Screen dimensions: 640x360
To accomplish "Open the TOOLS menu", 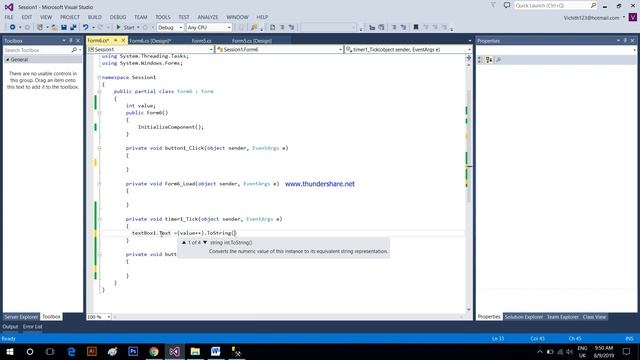I will click(x=162, y=17).
